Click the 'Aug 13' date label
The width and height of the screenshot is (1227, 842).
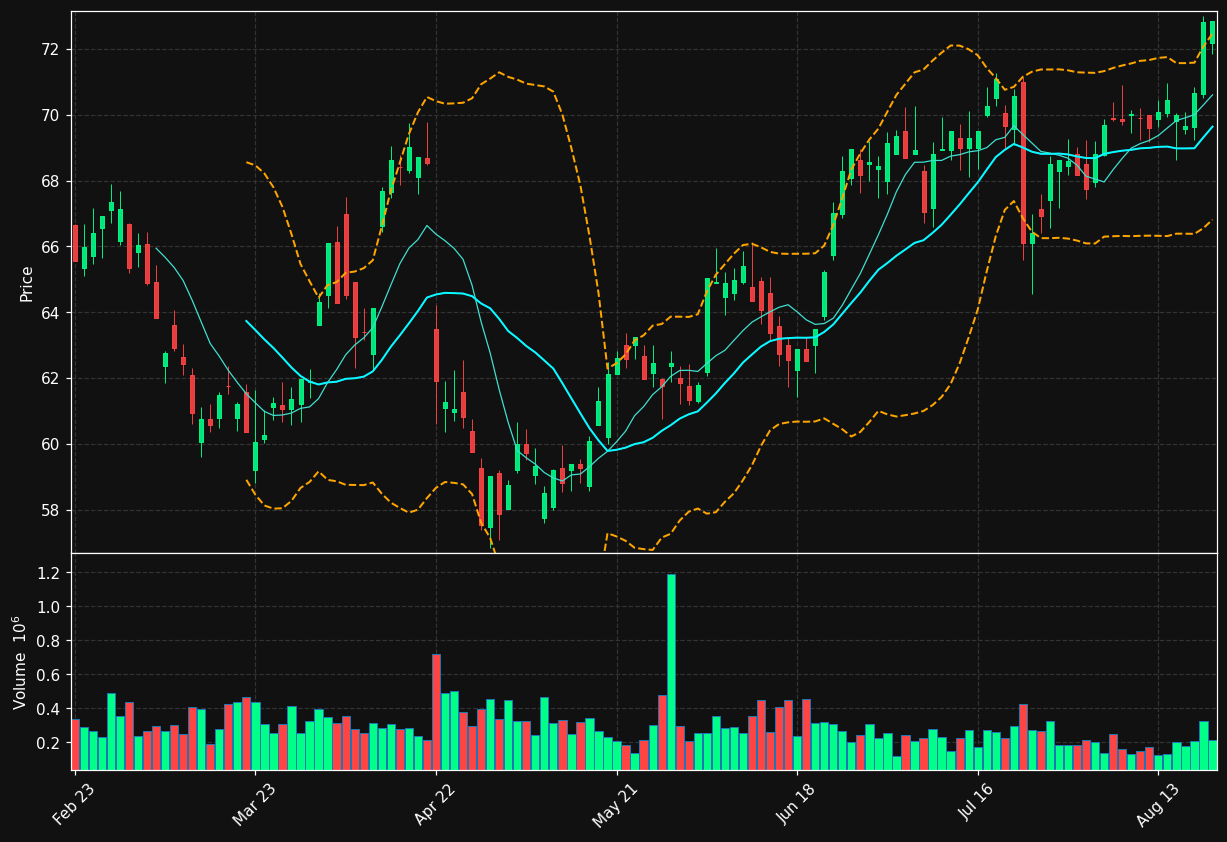(1157, 806)
